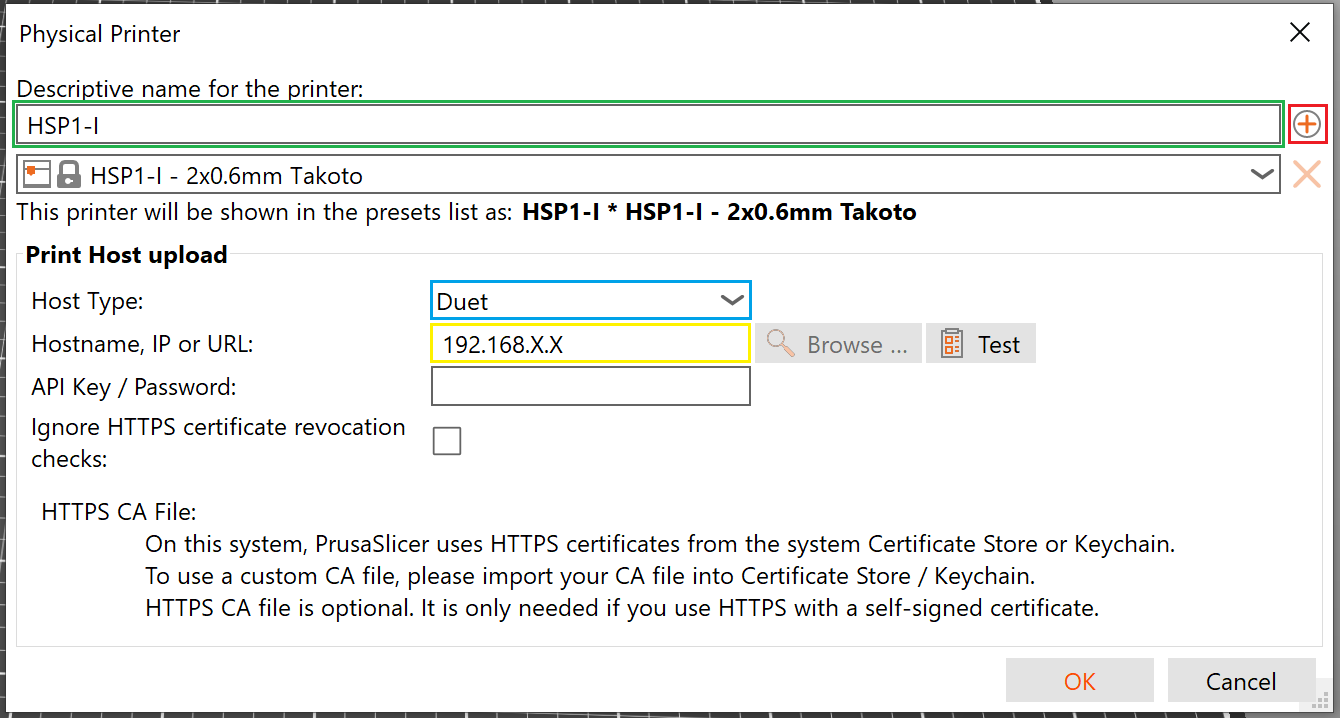Close the Physical Printer window

(1299, 33)
